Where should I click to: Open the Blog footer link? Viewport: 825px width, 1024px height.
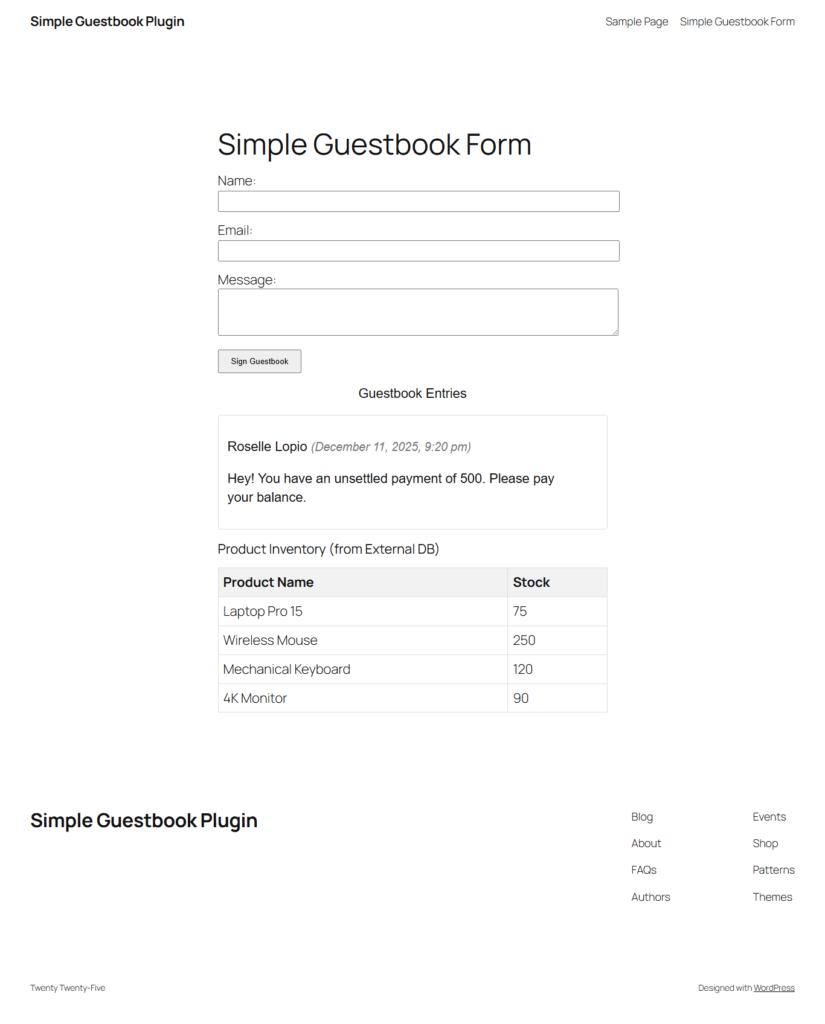click(x=642, y=817)
